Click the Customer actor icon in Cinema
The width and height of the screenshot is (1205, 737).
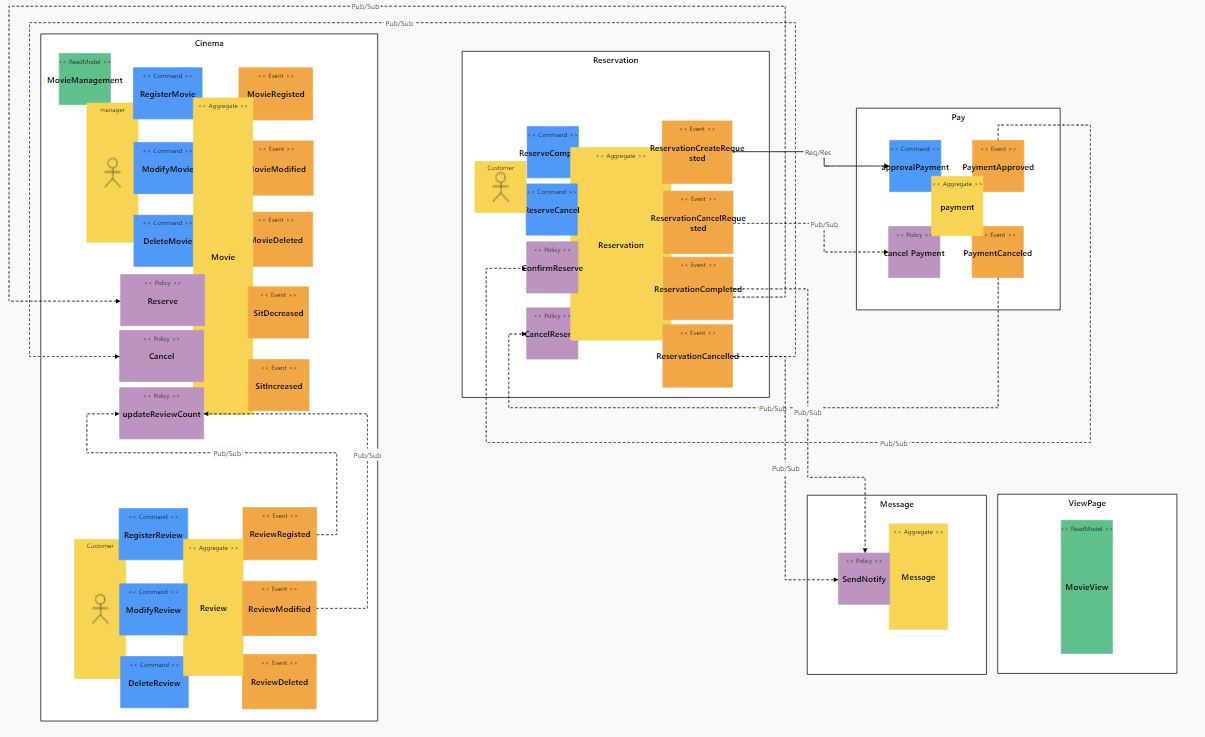point(99,608)
